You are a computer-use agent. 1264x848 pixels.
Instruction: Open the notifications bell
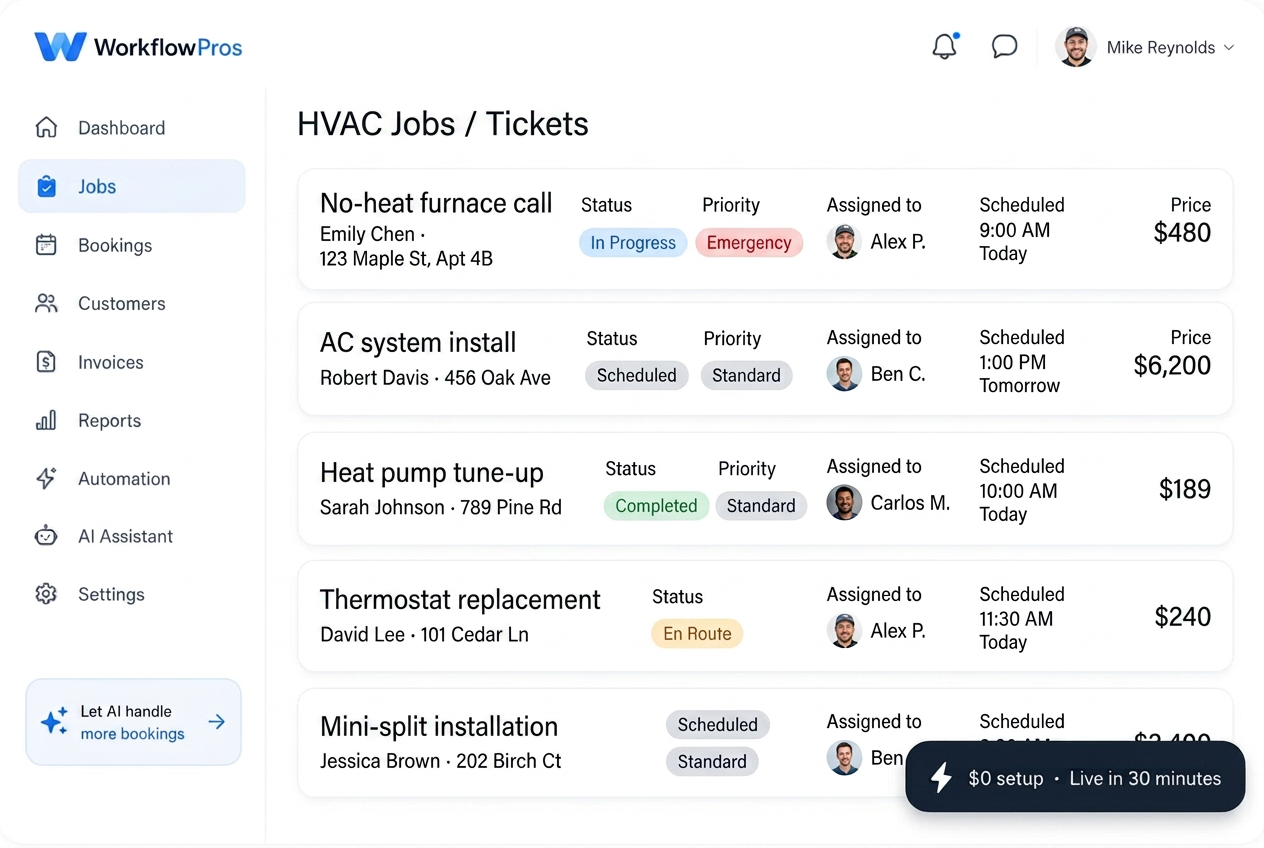945,46
